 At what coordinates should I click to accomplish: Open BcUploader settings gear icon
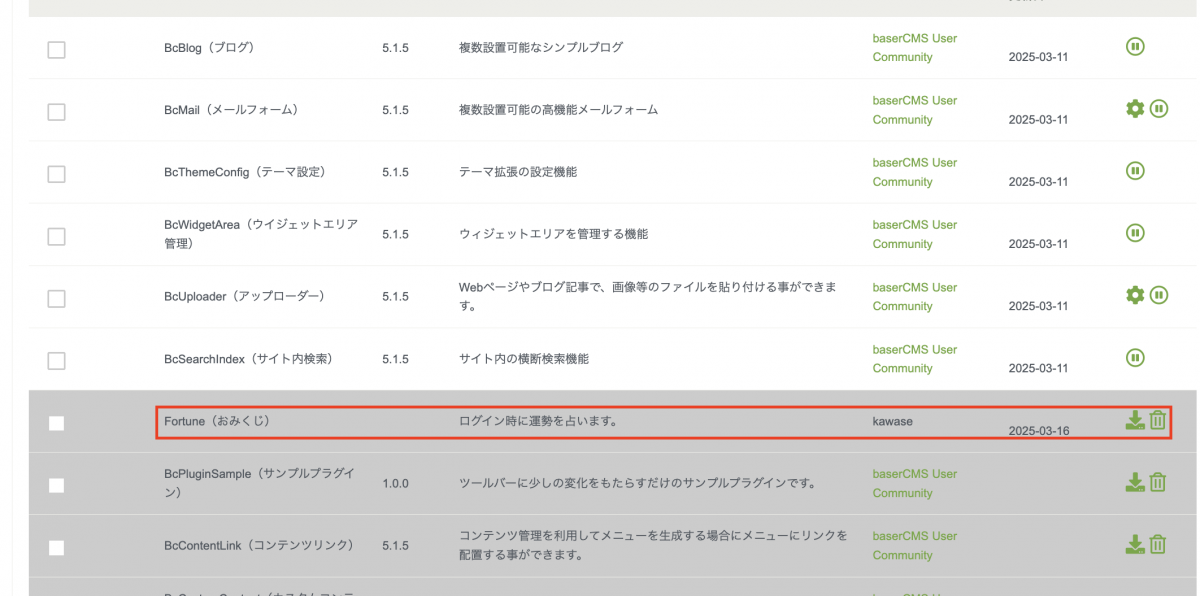[1135, 294]
